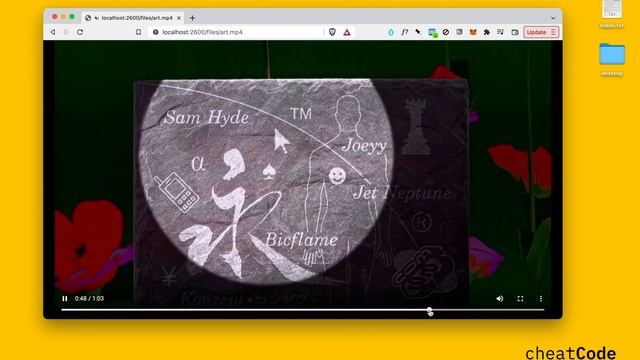
Task: Select the localhost:2600/files/art.mp4 tab
Action: pyautogui.click(x=133, y=18)
